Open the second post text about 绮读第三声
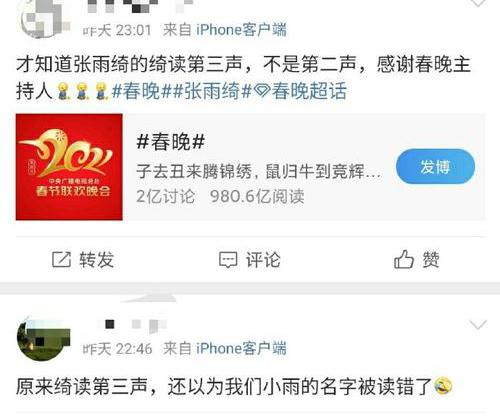Screen dimensions: 500x418 coord(233,386)
